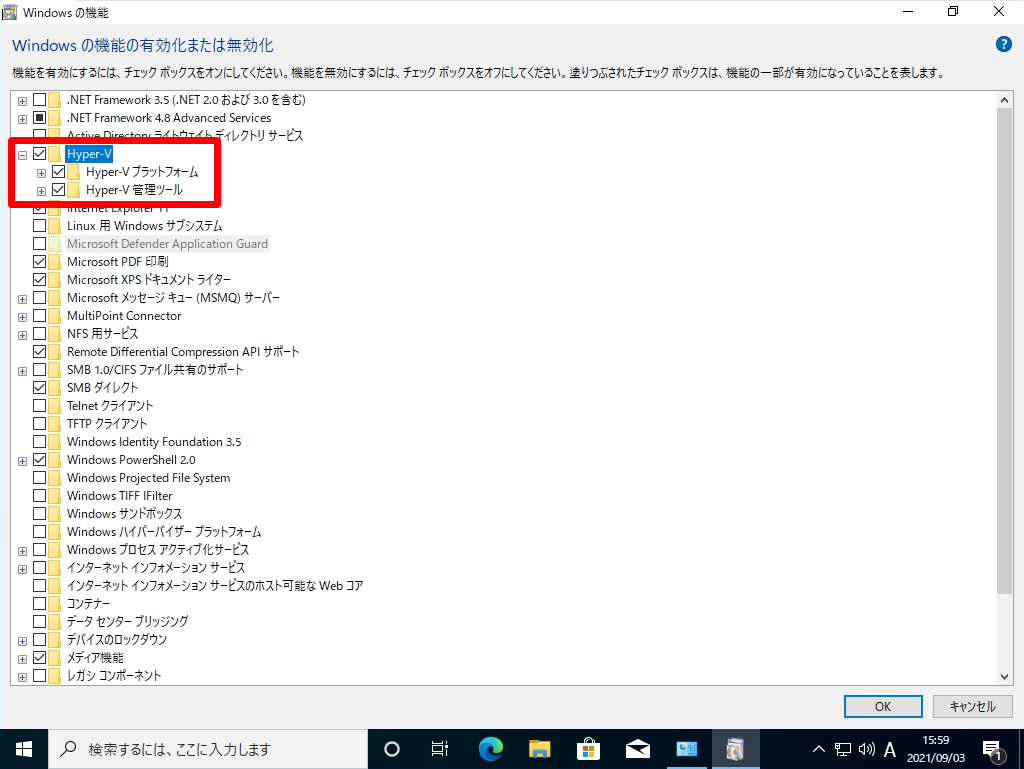Check Windows ハイパーバイザー プラットフォーム checkbox

pos(39,531)
